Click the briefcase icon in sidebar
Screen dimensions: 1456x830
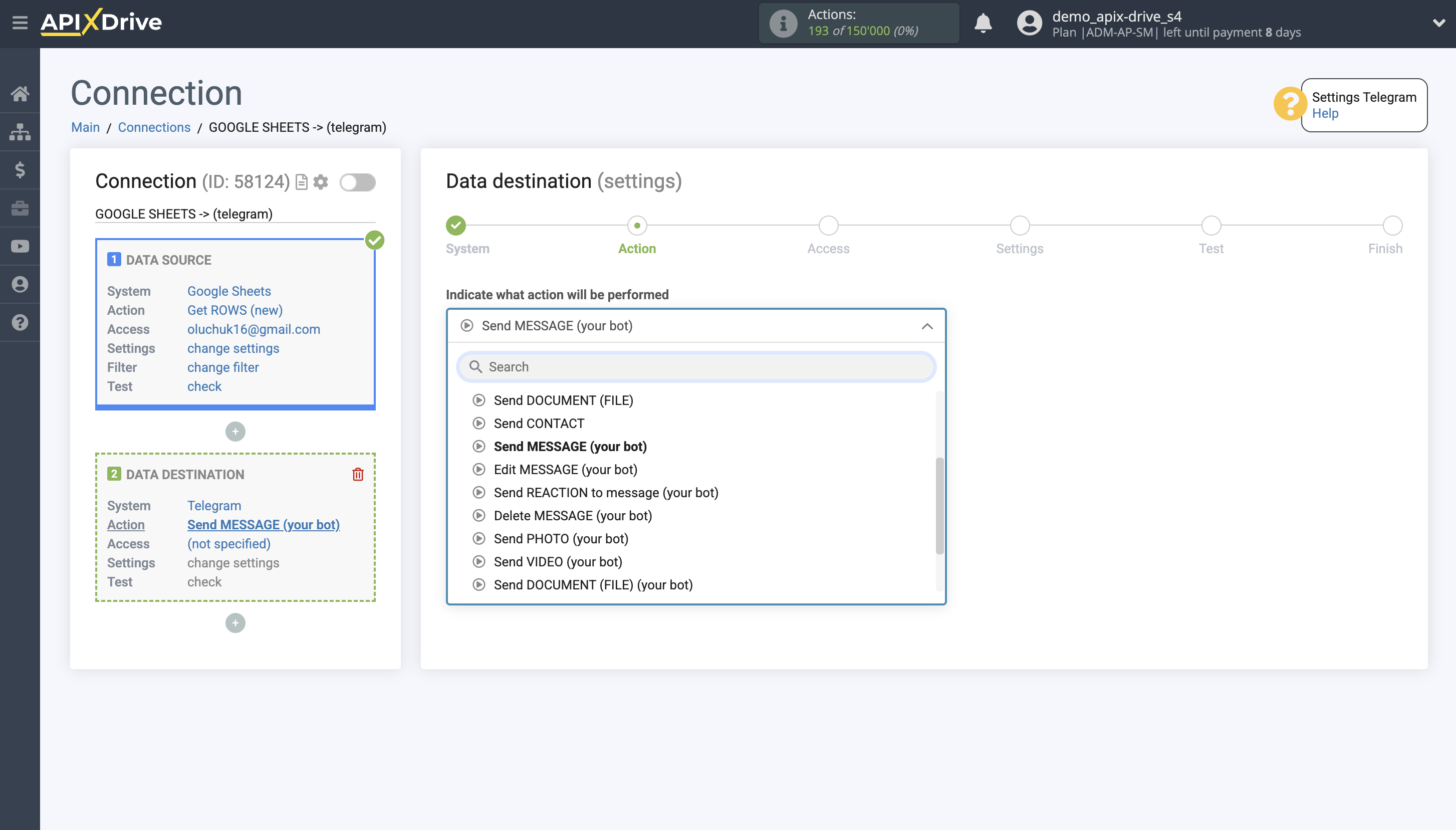(21, 208)
